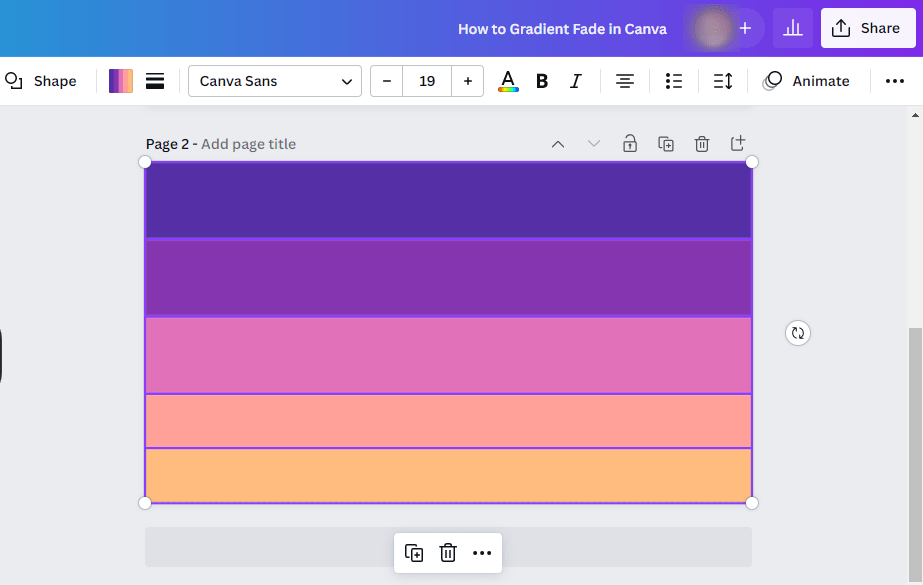
Task: Lock Page 2 with the lock icon
Action: [630, 144]
